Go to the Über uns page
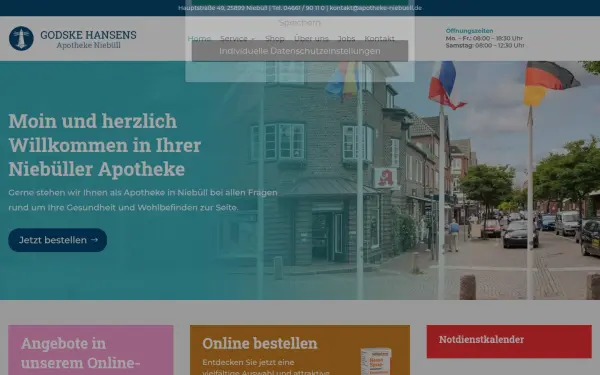The height and width of the screenshot is (375, 600). click(x=311, y=39)
